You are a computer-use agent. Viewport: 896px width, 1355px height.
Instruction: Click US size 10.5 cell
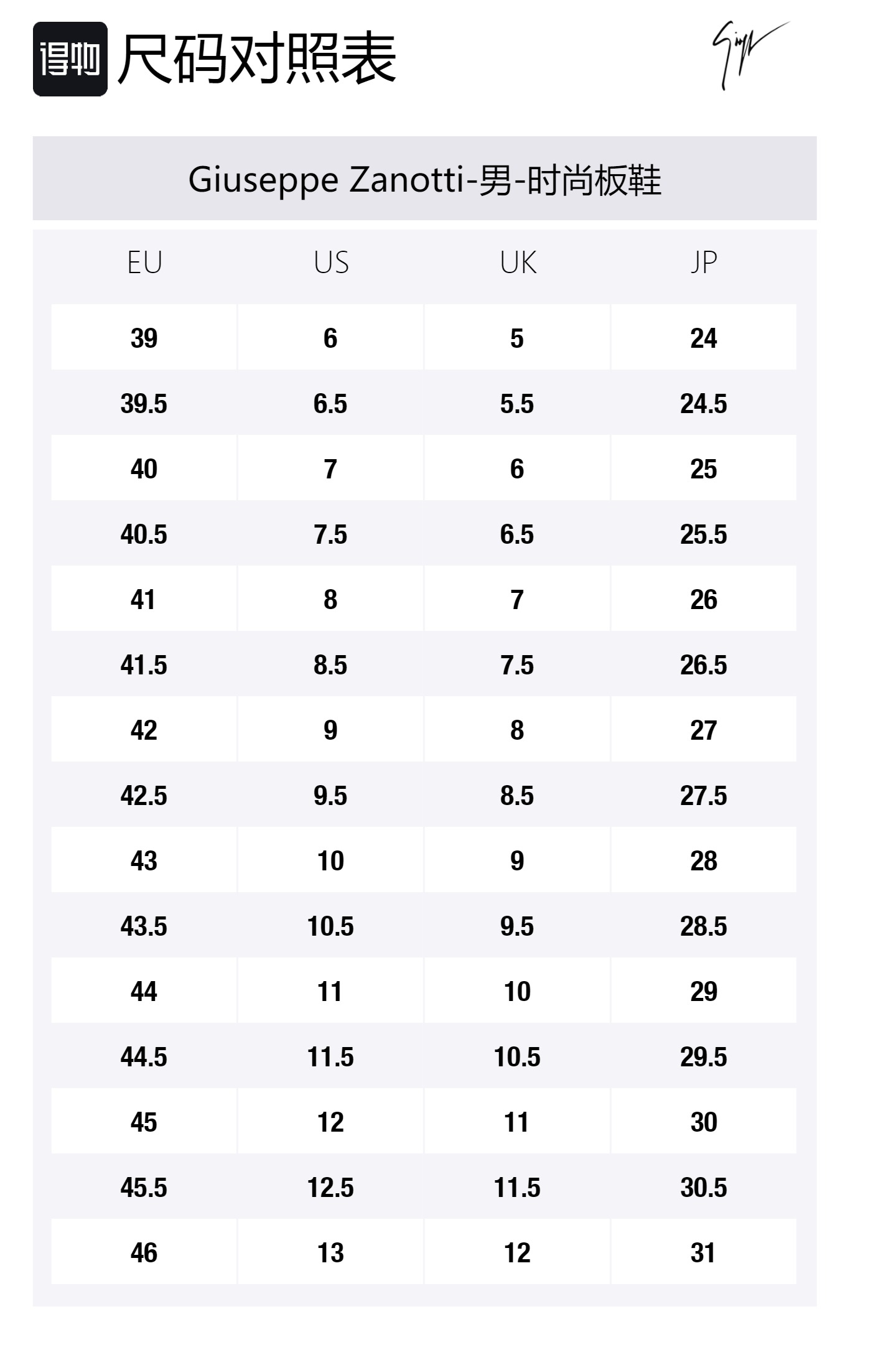click(330, 926)
